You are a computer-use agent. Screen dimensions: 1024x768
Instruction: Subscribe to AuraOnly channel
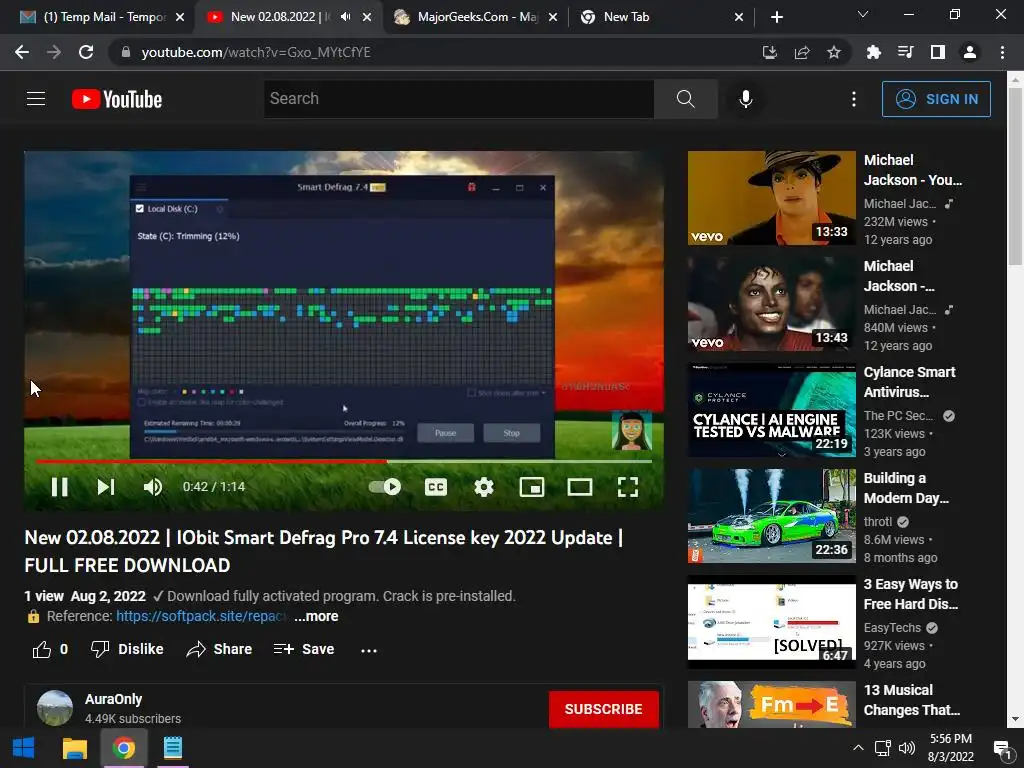click(x=603, y=709)
